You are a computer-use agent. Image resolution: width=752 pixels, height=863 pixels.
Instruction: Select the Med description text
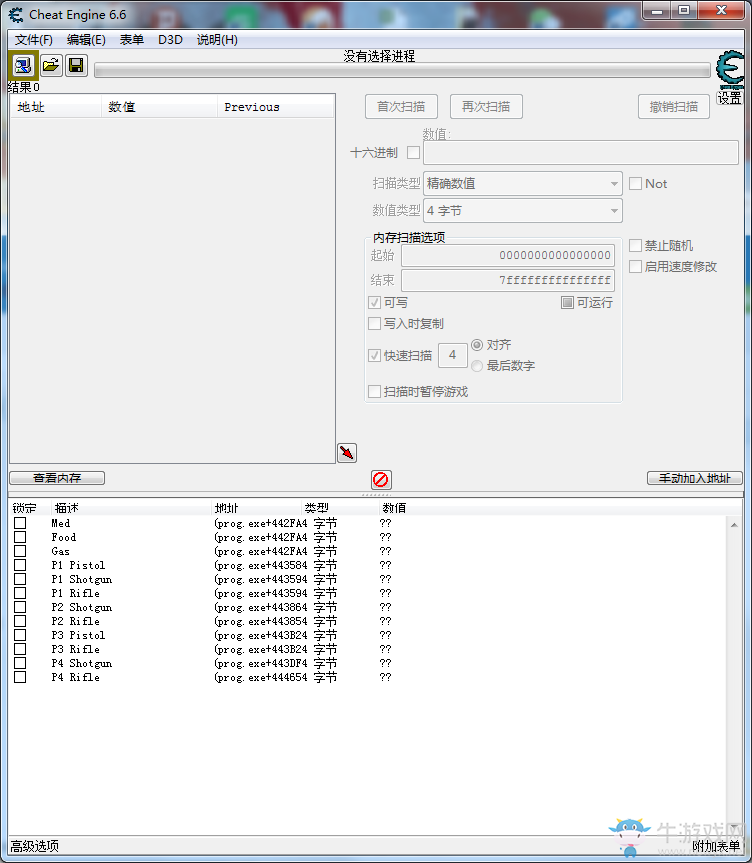tap(61, 523)
